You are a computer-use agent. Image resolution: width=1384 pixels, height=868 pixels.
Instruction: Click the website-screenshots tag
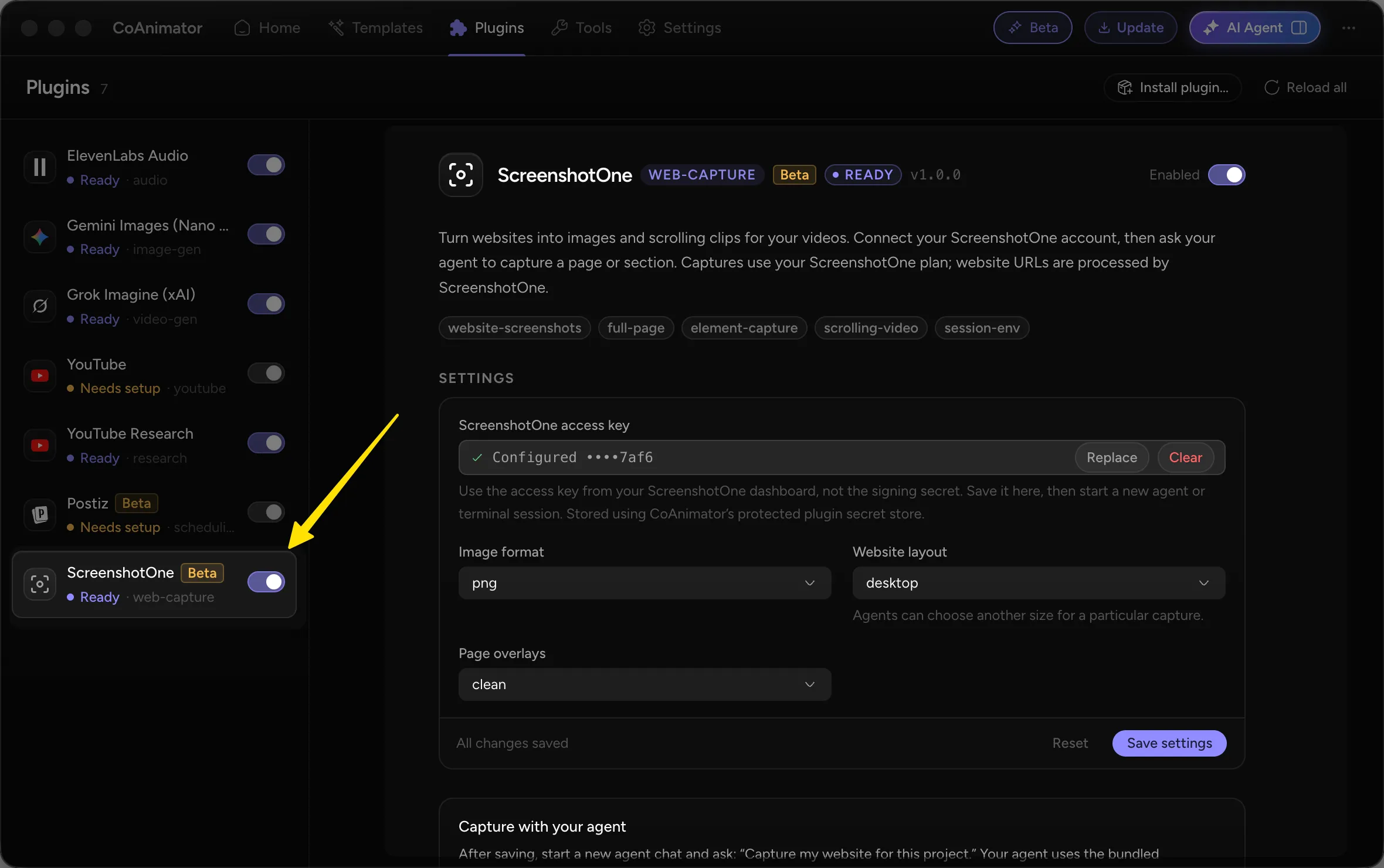coord(514,328)
